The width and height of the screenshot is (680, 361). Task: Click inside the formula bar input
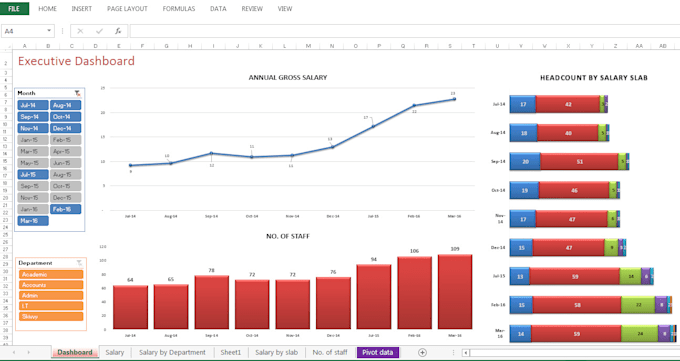point(405,31)
